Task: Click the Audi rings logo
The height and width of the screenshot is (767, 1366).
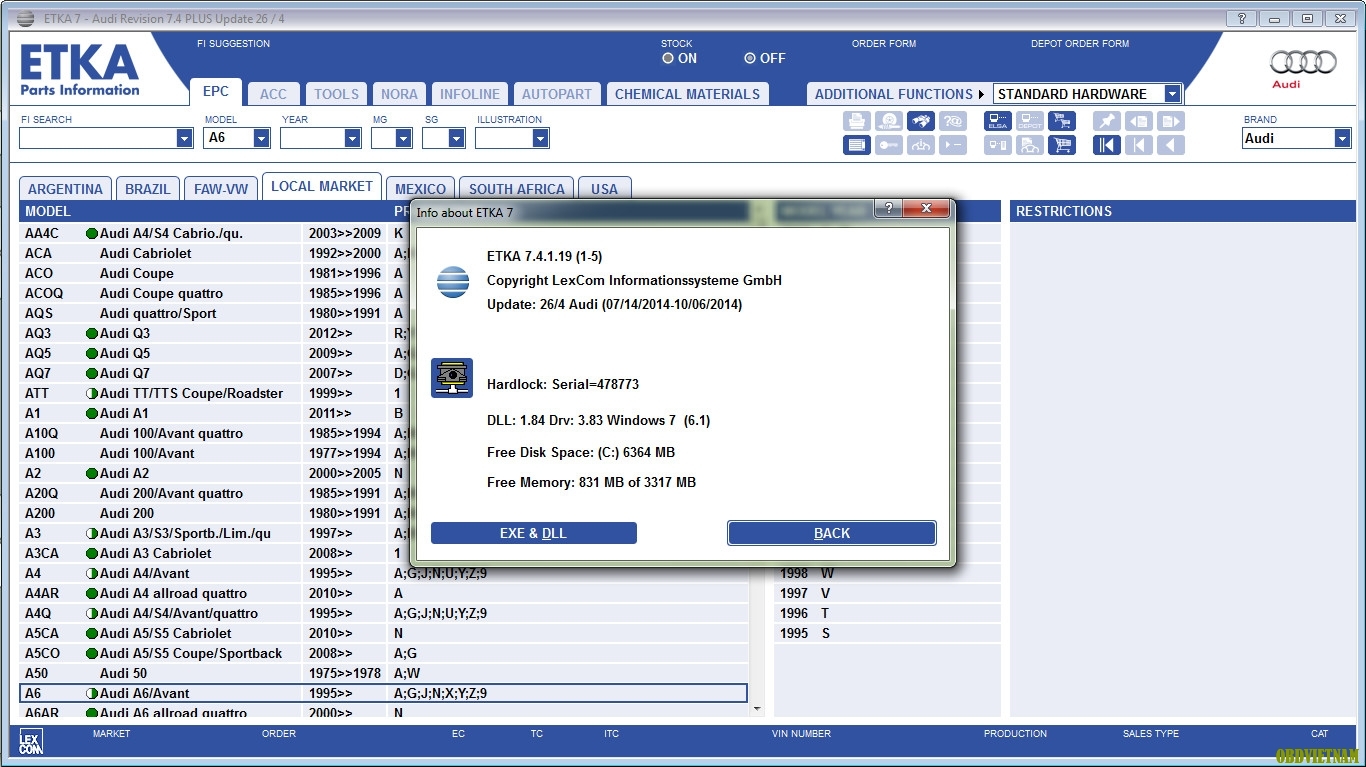Action: [1303, 63]
